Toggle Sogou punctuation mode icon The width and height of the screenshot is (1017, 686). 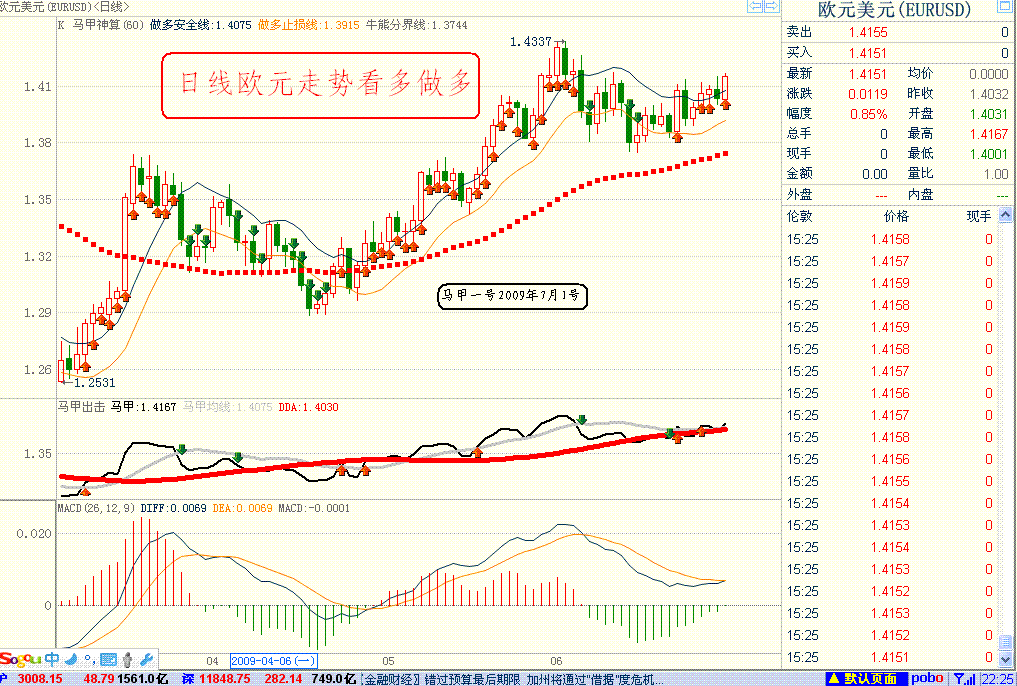pos(88,661)
